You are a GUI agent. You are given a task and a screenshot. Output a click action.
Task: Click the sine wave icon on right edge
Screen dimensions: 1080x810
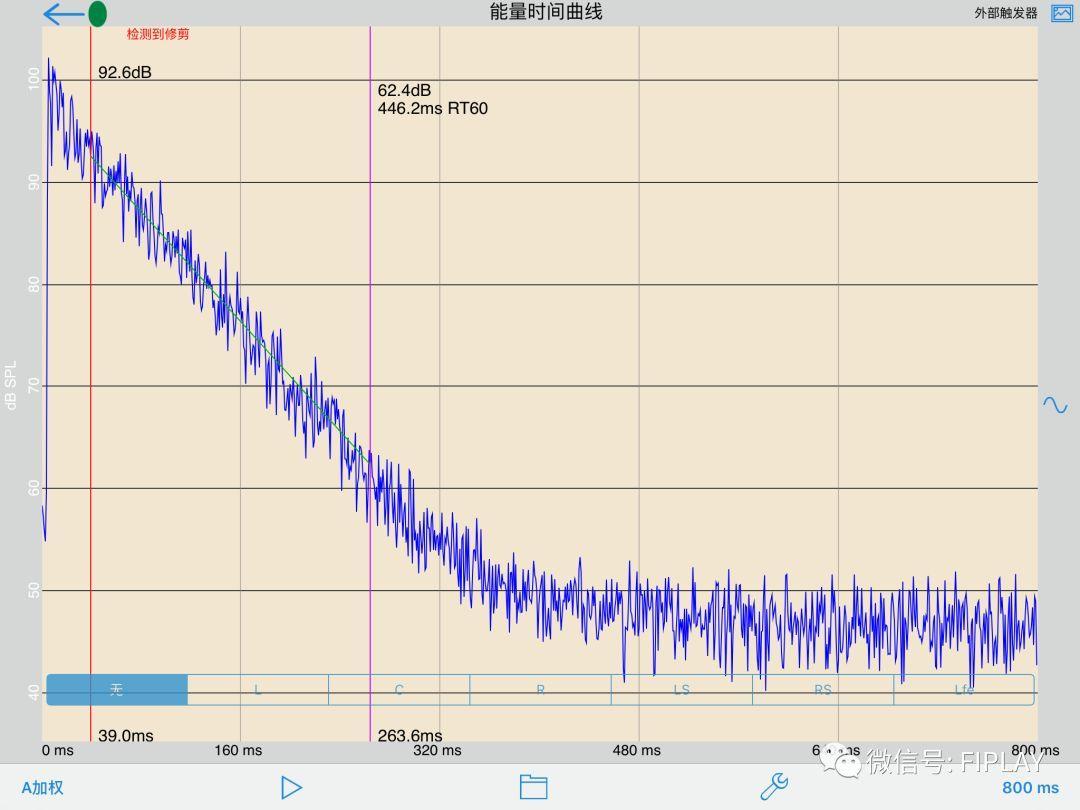pos(1055,404)
